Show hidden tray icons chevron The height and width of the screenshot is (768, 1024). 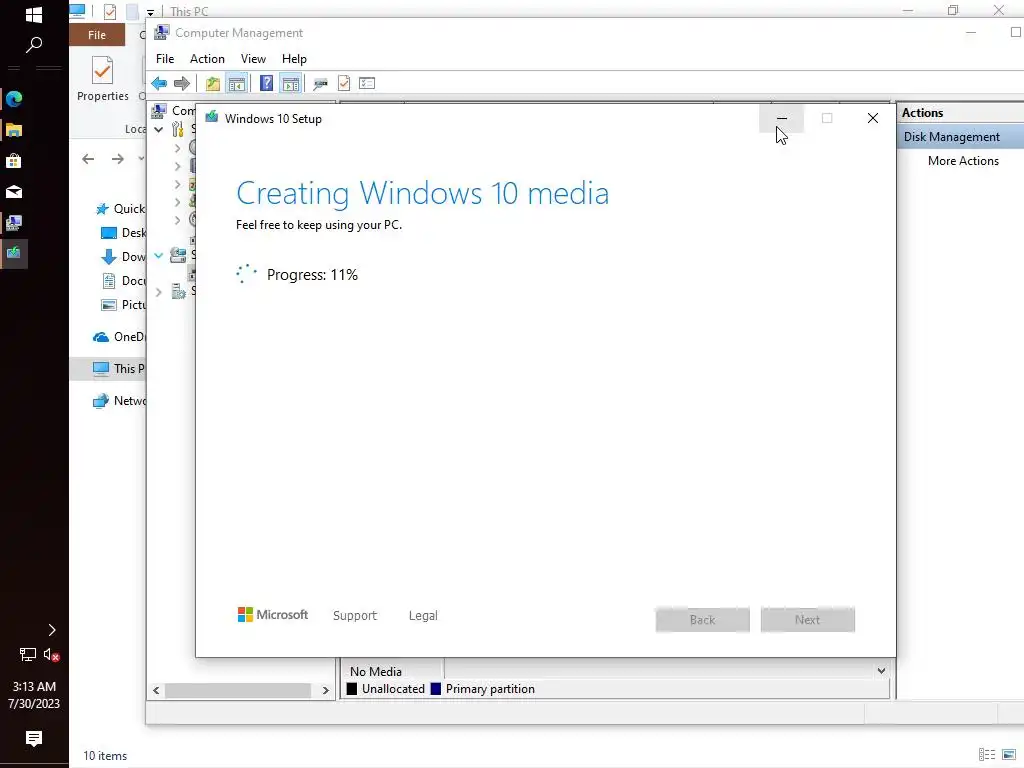coord(52,630)
